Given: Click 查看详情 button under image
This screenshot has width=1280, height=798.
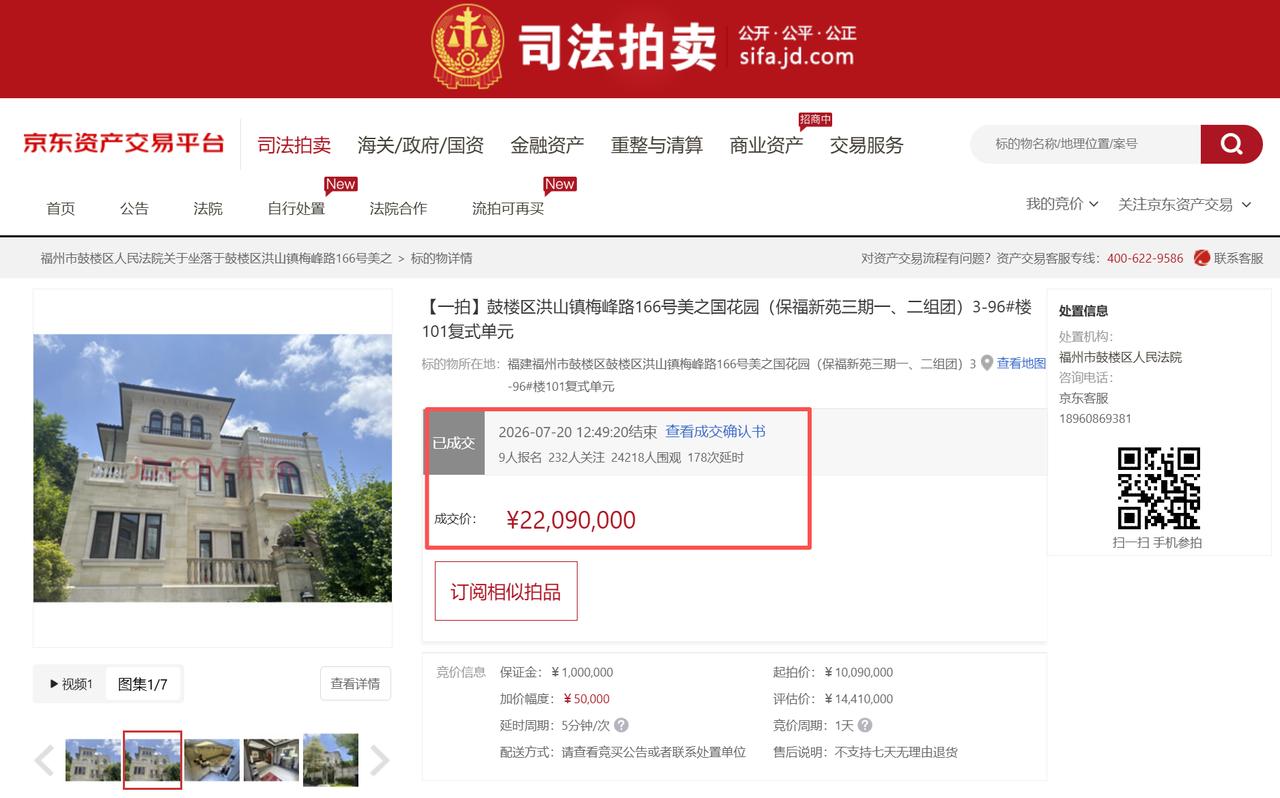Looking at the screenshot, I should click(355, 684).
